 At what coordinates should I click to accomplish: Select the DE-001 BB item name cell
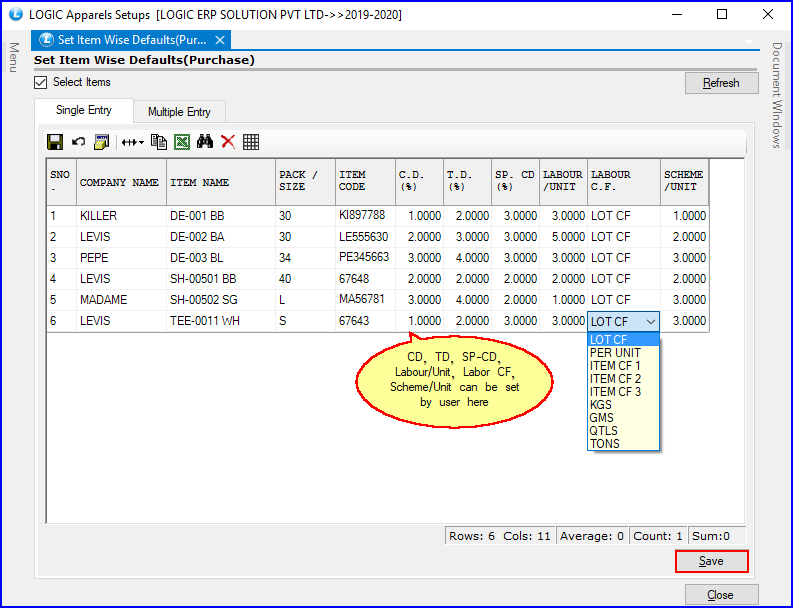pyautogui.click(x=221, y=216)
